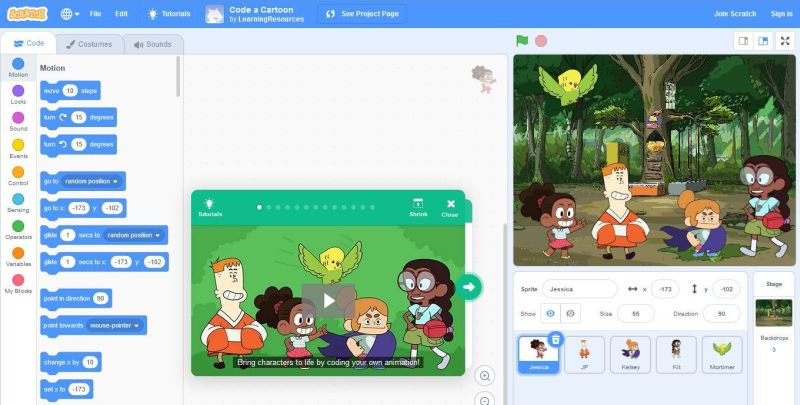Enter full screen stage mode

pos(785,41)
